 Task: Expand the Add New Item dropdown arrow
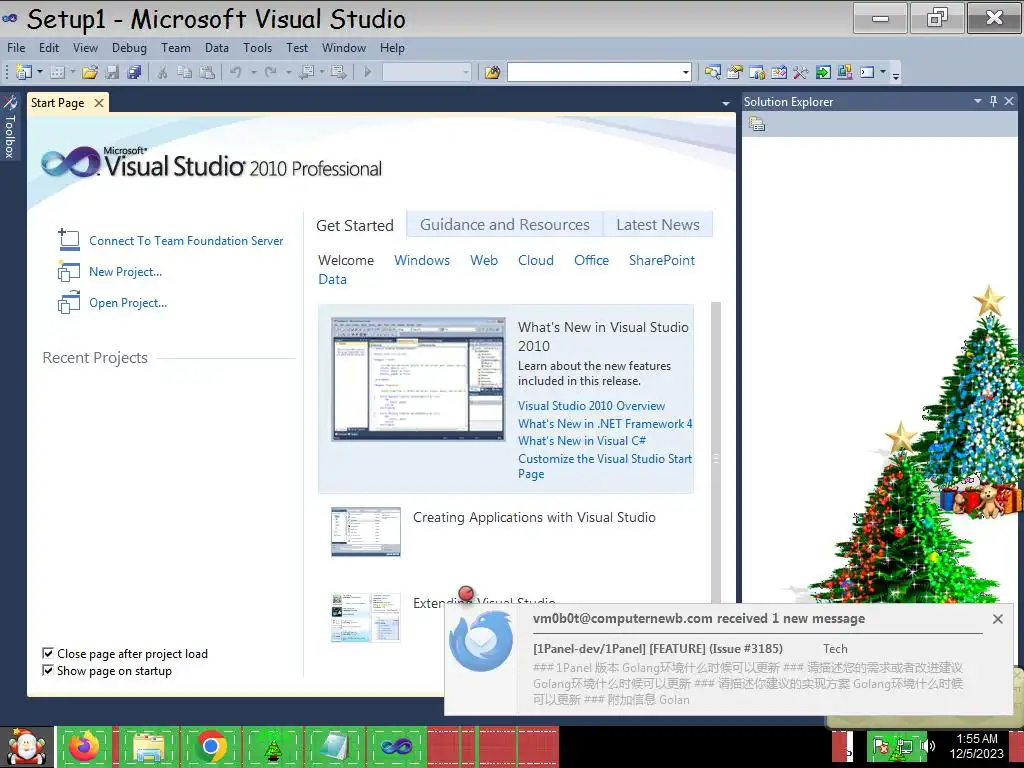point(72,72)
